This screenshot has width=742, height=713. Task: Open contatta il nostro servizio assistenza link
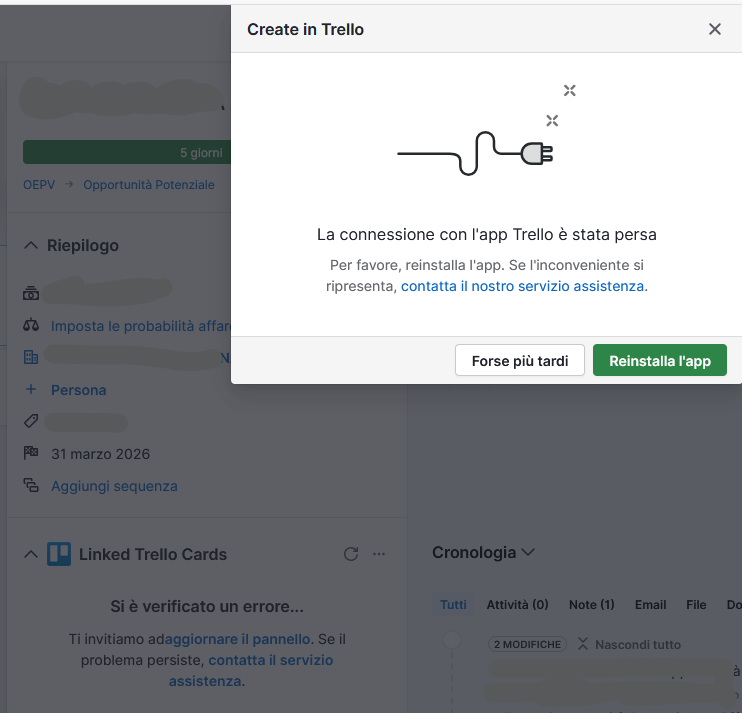click(522, 286)
